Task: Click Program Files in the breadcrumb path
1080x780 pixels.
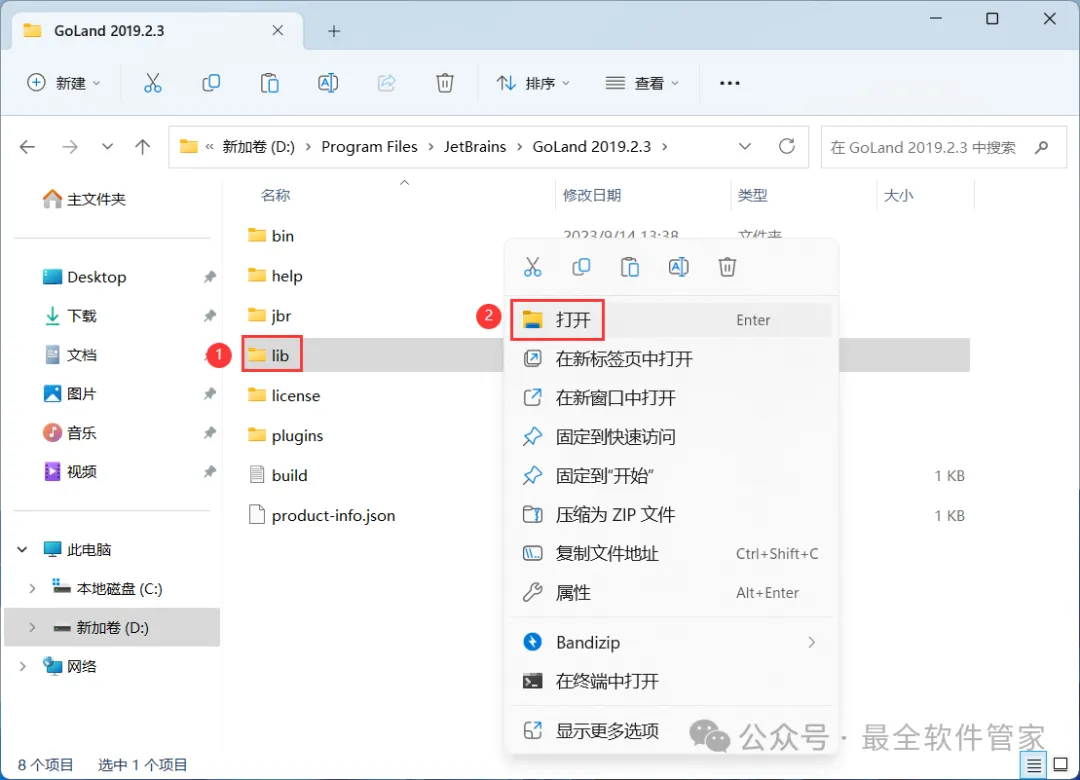Action: 369,147
